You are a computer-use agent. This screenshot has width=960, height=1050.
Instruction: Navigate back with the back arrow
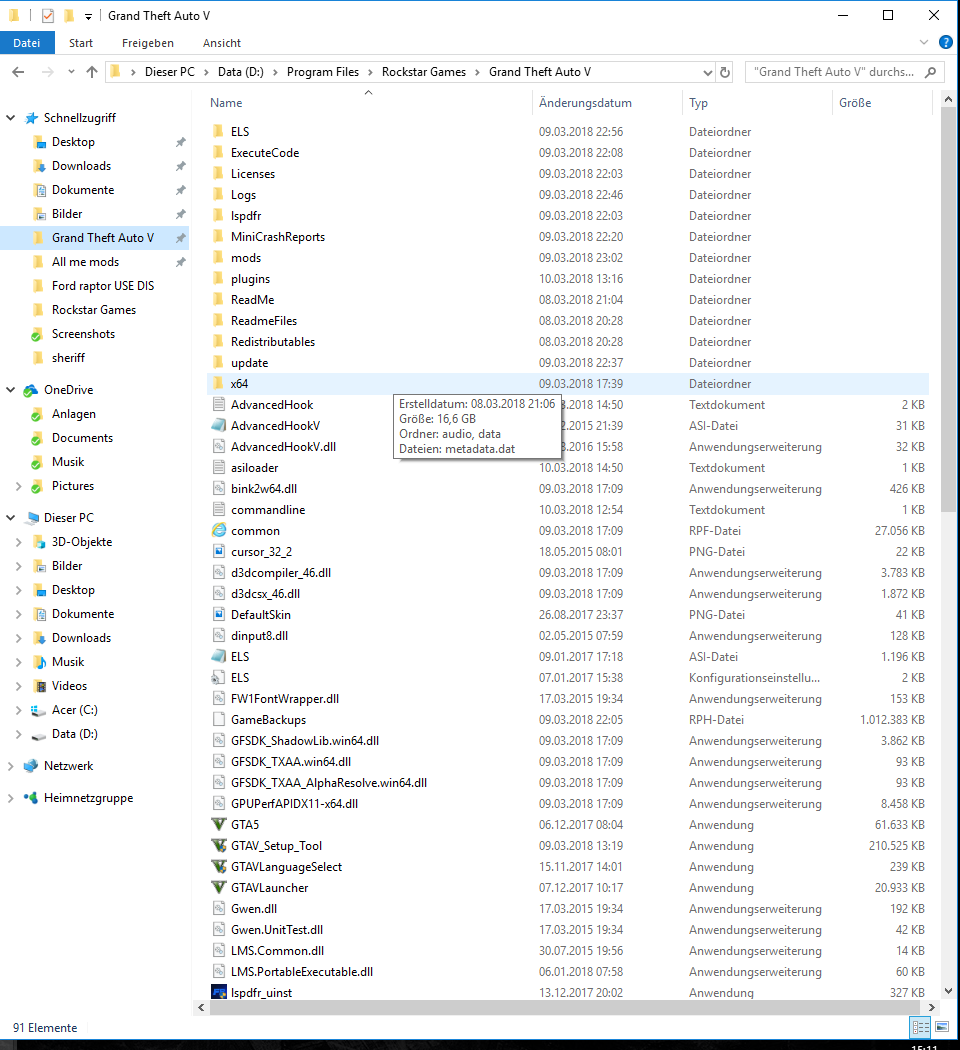[18, 72]
